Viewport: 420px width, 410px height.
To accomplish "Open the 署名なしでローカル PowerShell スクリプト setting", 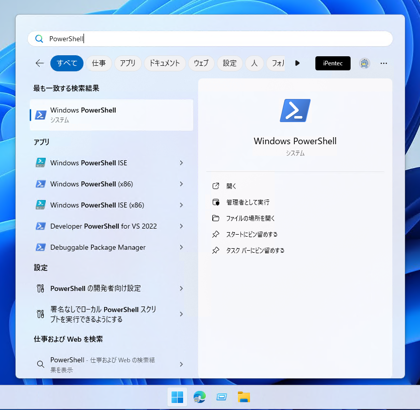I will (111, 314).
